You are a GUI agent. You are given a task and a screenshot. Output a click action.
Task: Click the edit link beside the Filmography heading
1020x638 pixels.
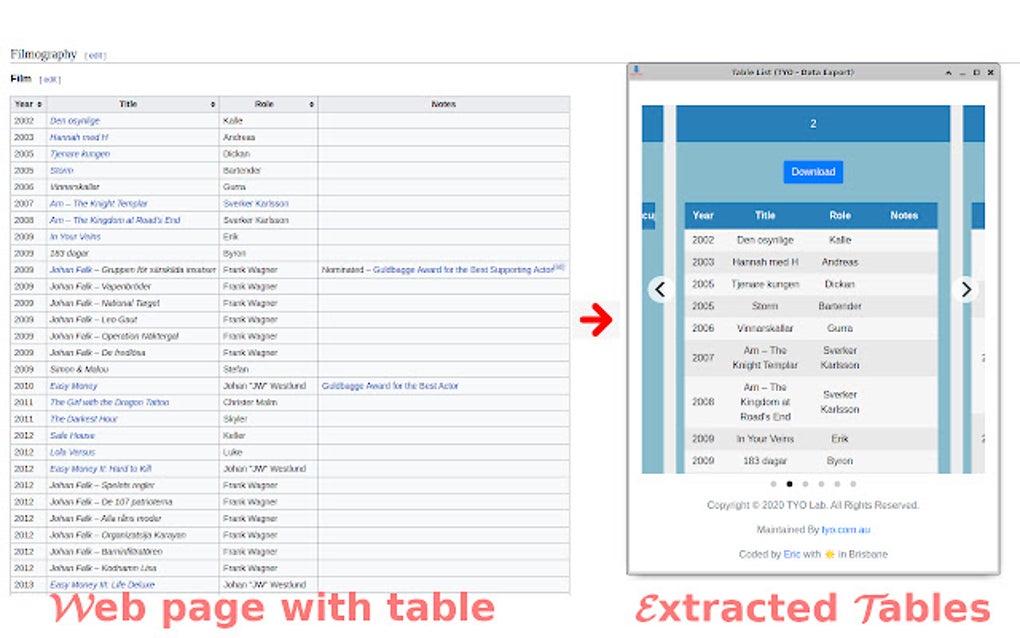tap(94, 54)
